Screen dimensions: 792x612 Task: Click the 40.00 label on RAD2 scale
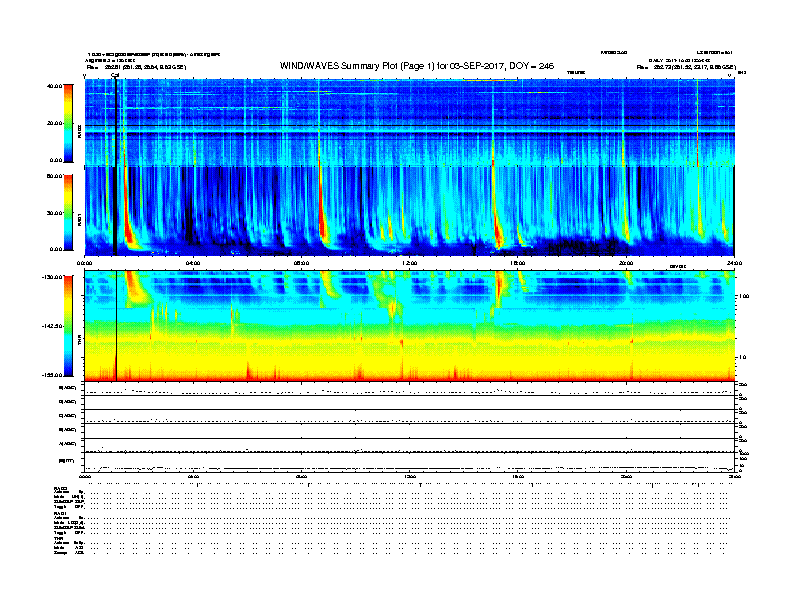click(x=54, y=86)
